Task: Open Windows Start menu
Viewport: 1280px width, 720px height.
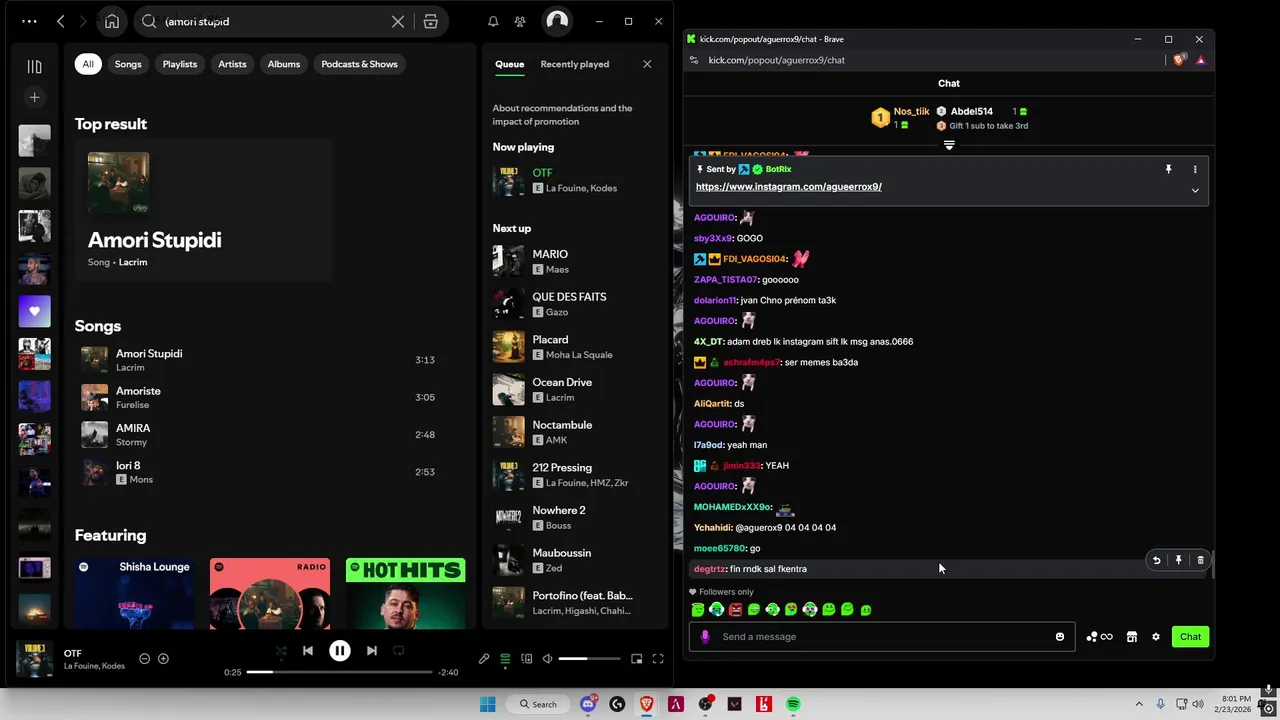Action: click(488, 704)
